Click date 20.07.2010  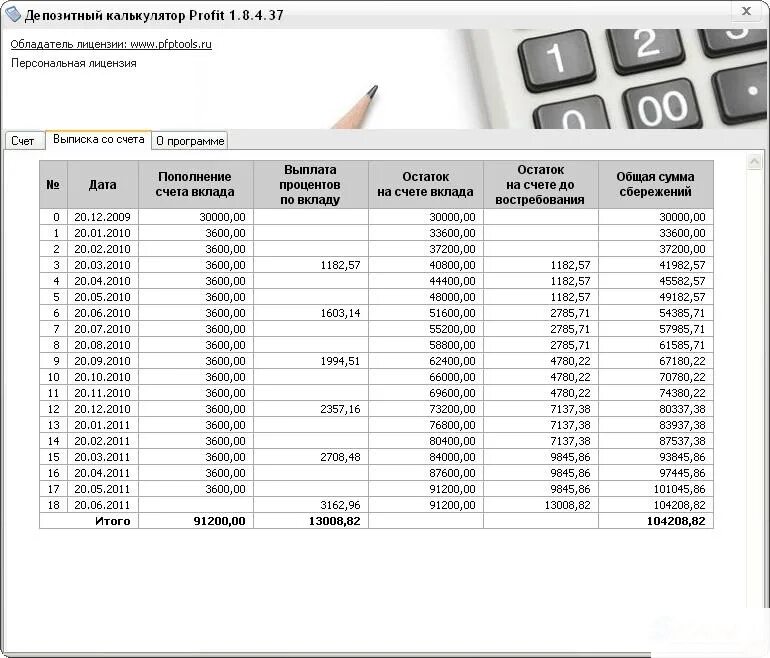tap(103, 329)
